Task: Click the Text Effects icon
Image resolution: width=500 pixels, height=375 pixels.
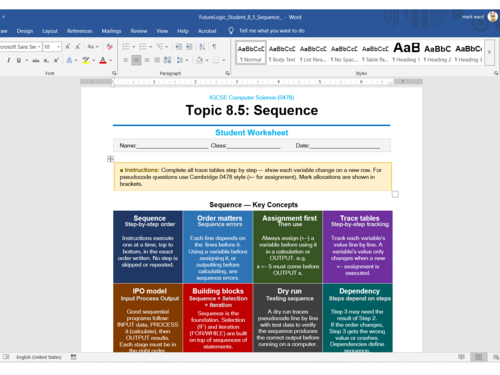Action: tap(69, 60)
